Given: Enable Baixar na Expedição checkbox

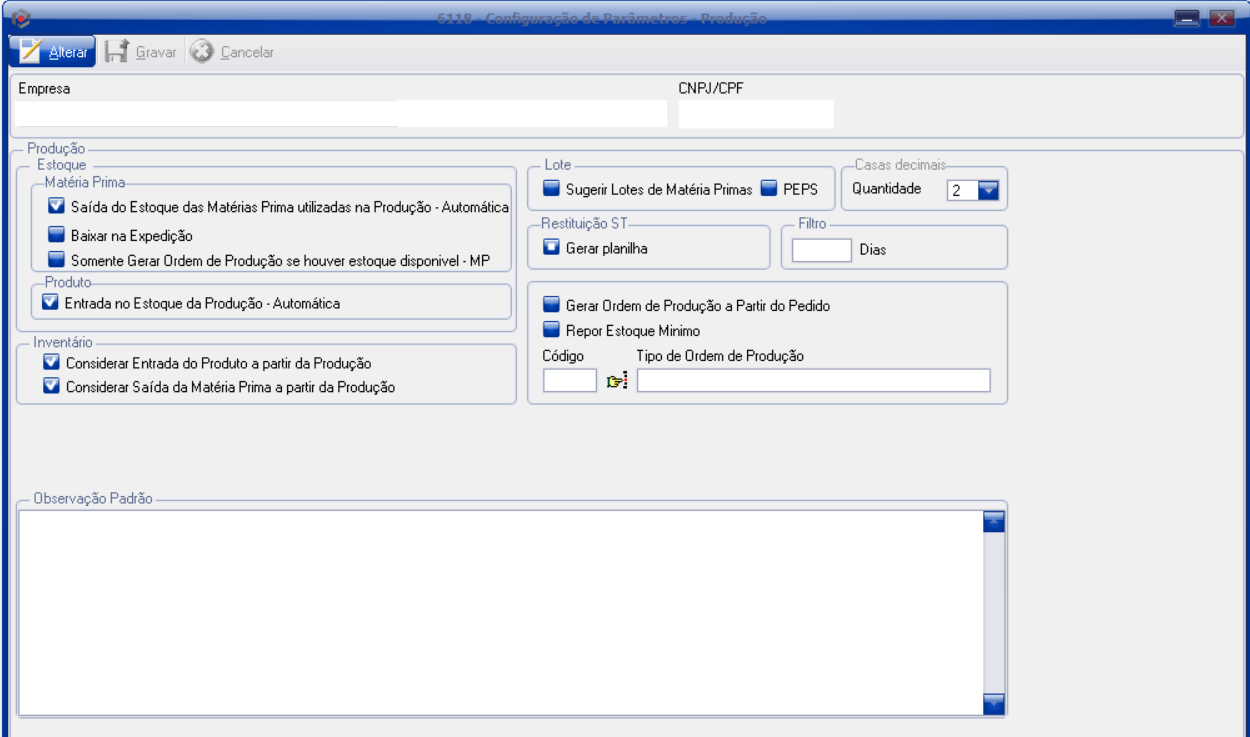Looking at the screenshot, I should pos(56,236).
